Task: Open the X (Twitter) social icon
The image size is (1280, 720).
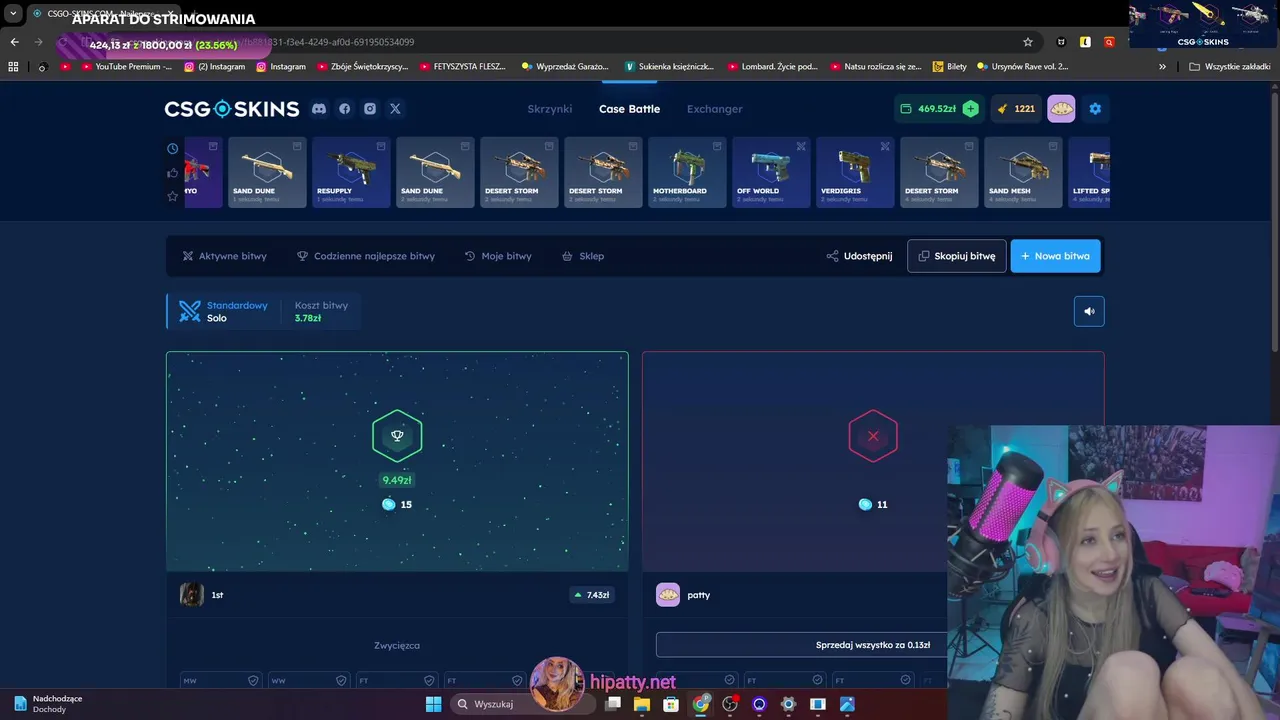Action: pyautogui.click(x=395, y=109)
